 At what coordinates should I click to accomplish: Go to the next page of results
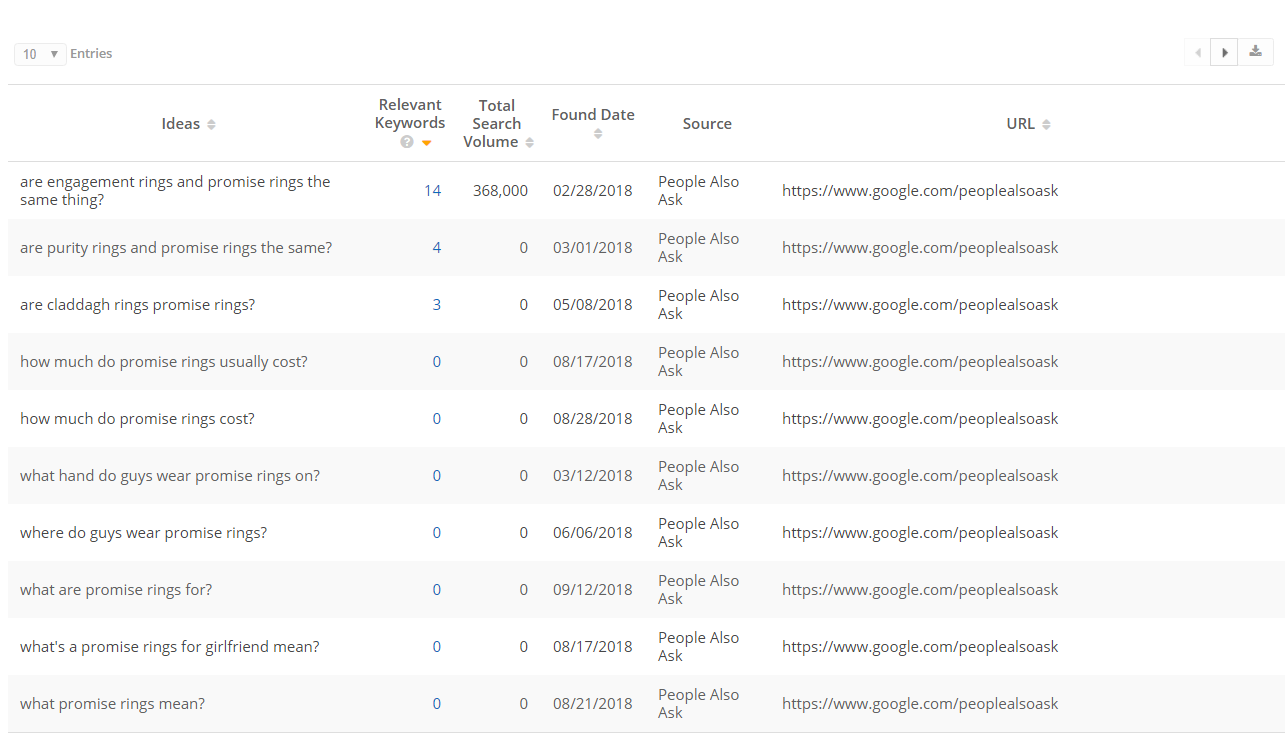pos(1224,52)
